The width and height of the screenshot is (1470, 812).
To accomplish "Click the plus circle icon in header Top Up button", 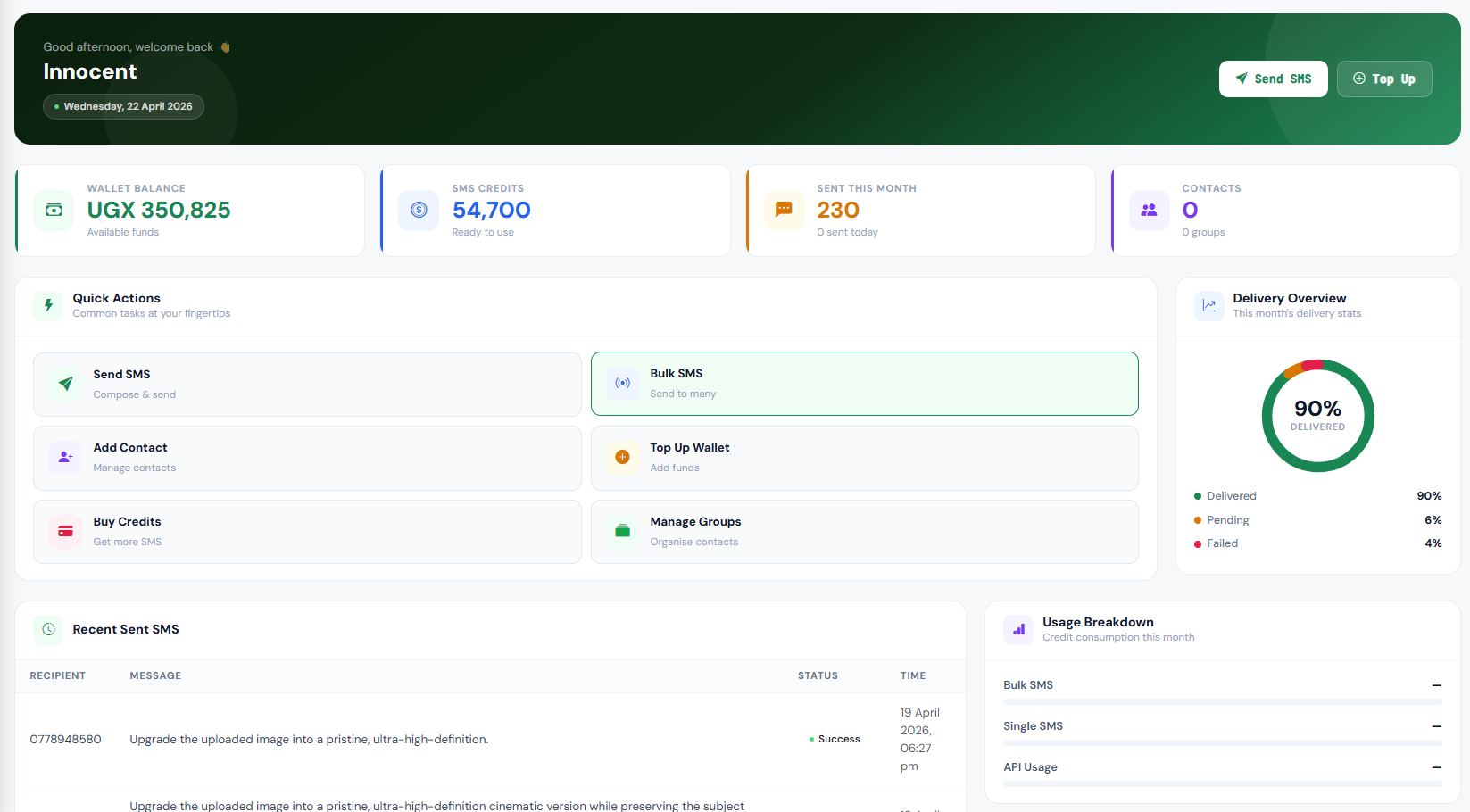I will [x=1359, y=79].
